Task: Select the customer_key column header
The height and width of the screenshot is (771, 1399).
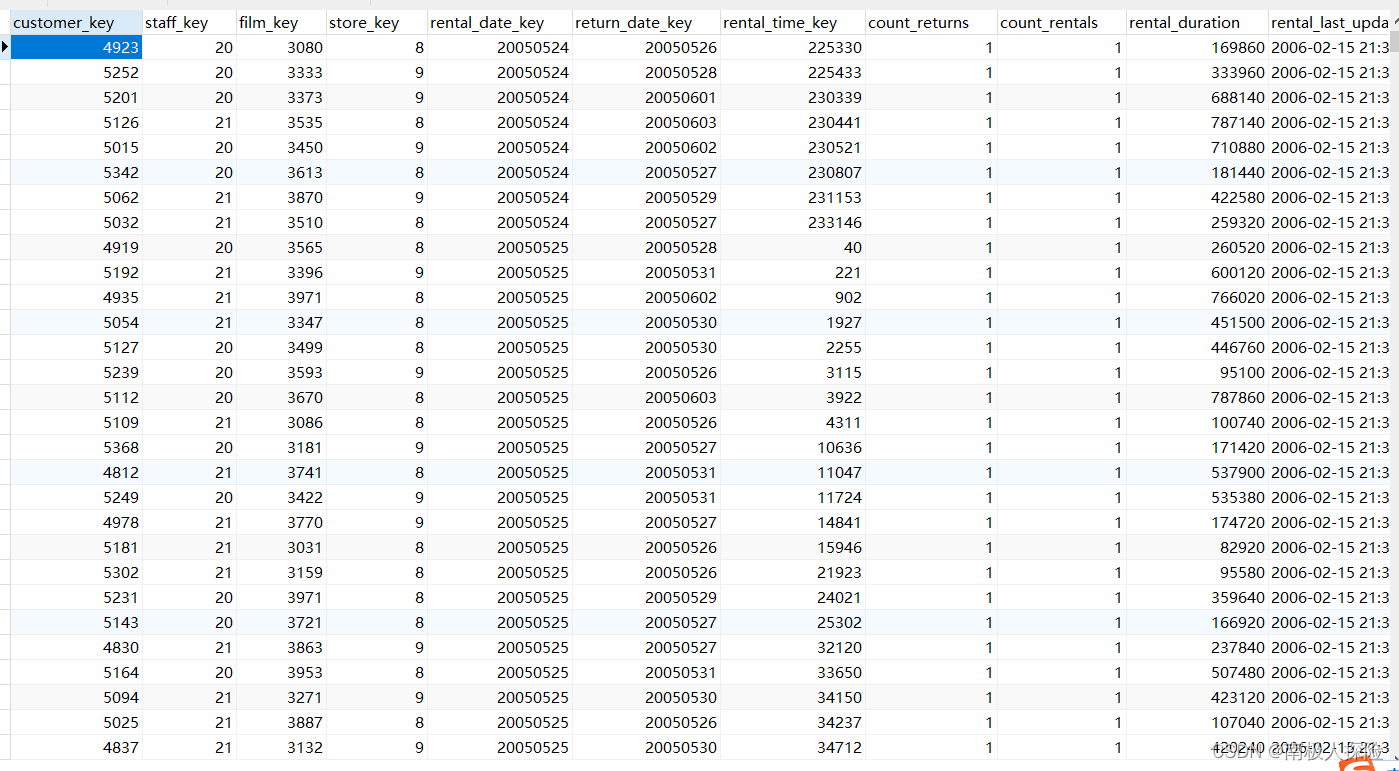Action: (x=77, y=22)
